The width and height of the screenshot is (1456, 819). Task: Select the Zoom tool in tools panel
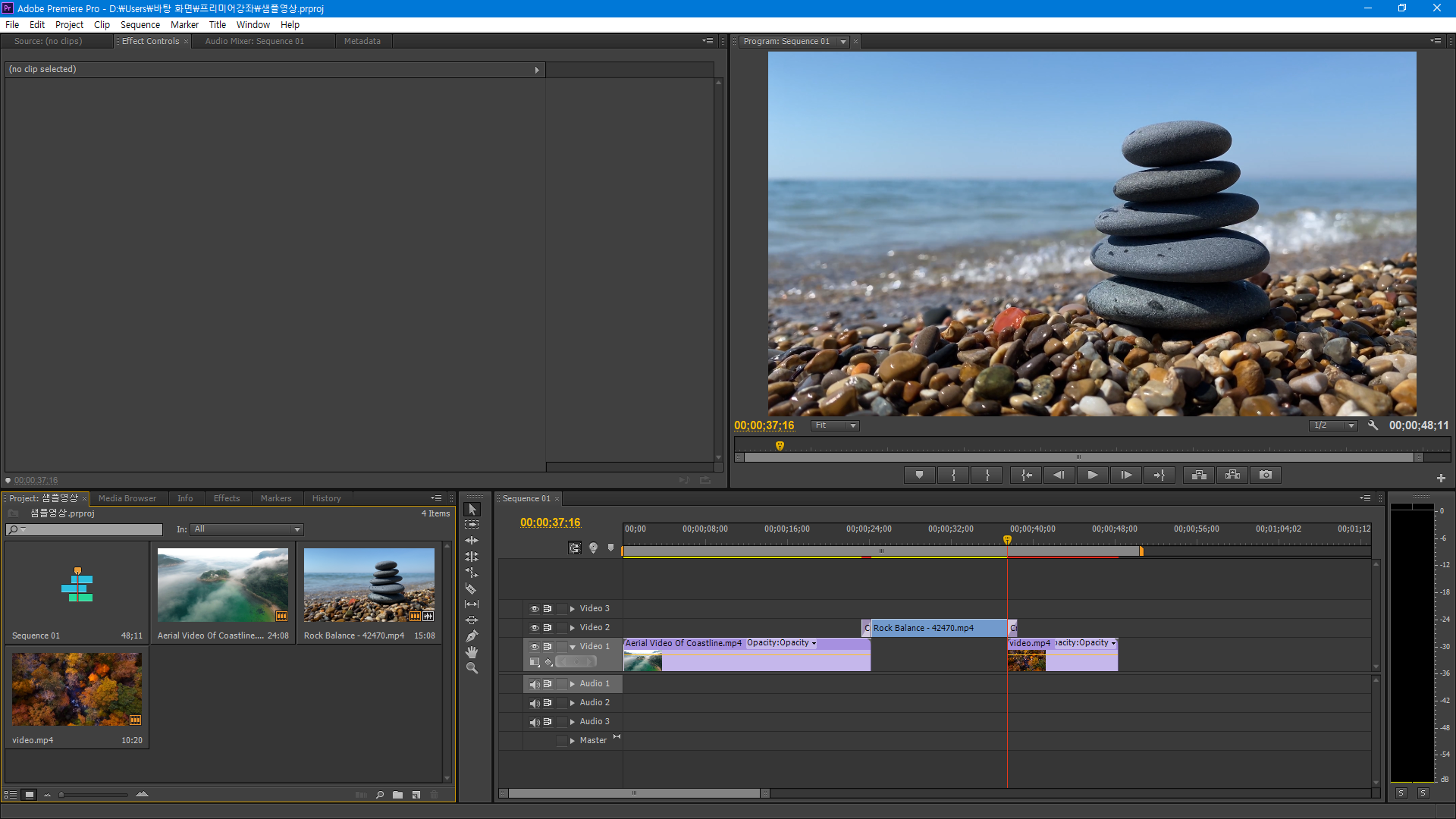pyautogui.click(x=471, y=668)
